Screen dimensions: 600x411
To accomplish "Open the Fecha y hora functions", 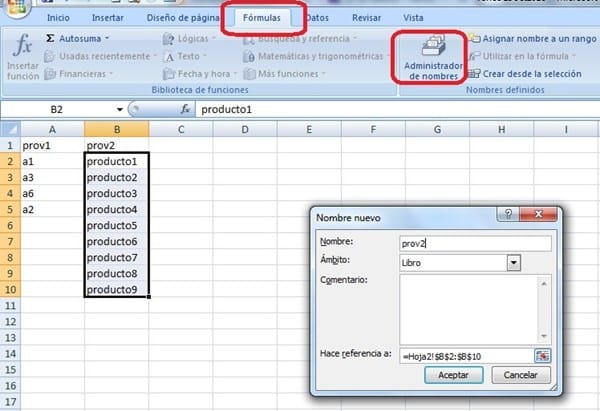I will point(199,74).
